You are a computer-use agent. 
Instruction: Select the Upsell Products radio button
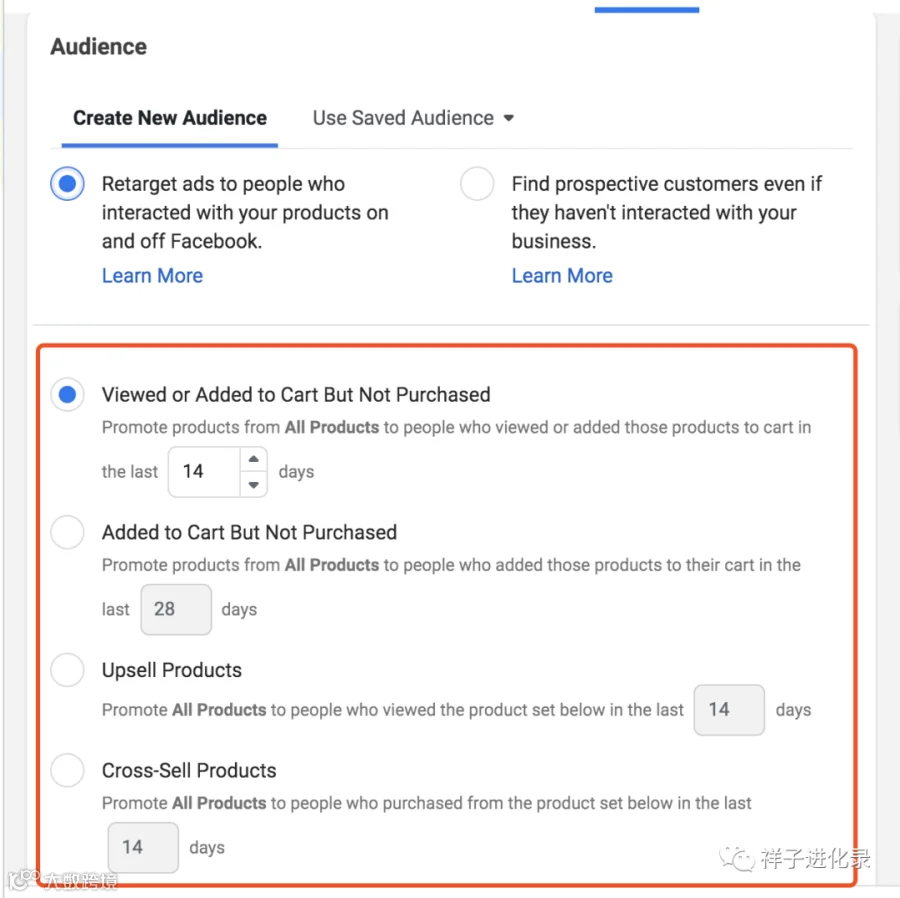click(x=67, y=670)
